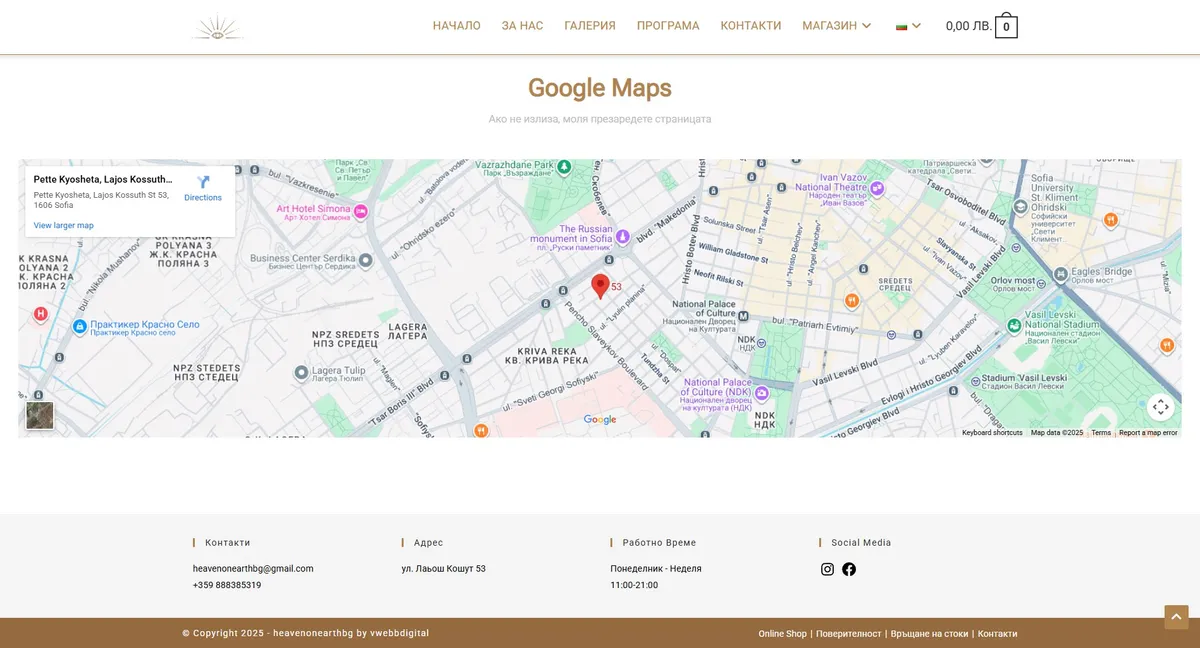Click Report a map error link
Viewport: 1200px width, 648px height.
click(x=1148, y=433)
